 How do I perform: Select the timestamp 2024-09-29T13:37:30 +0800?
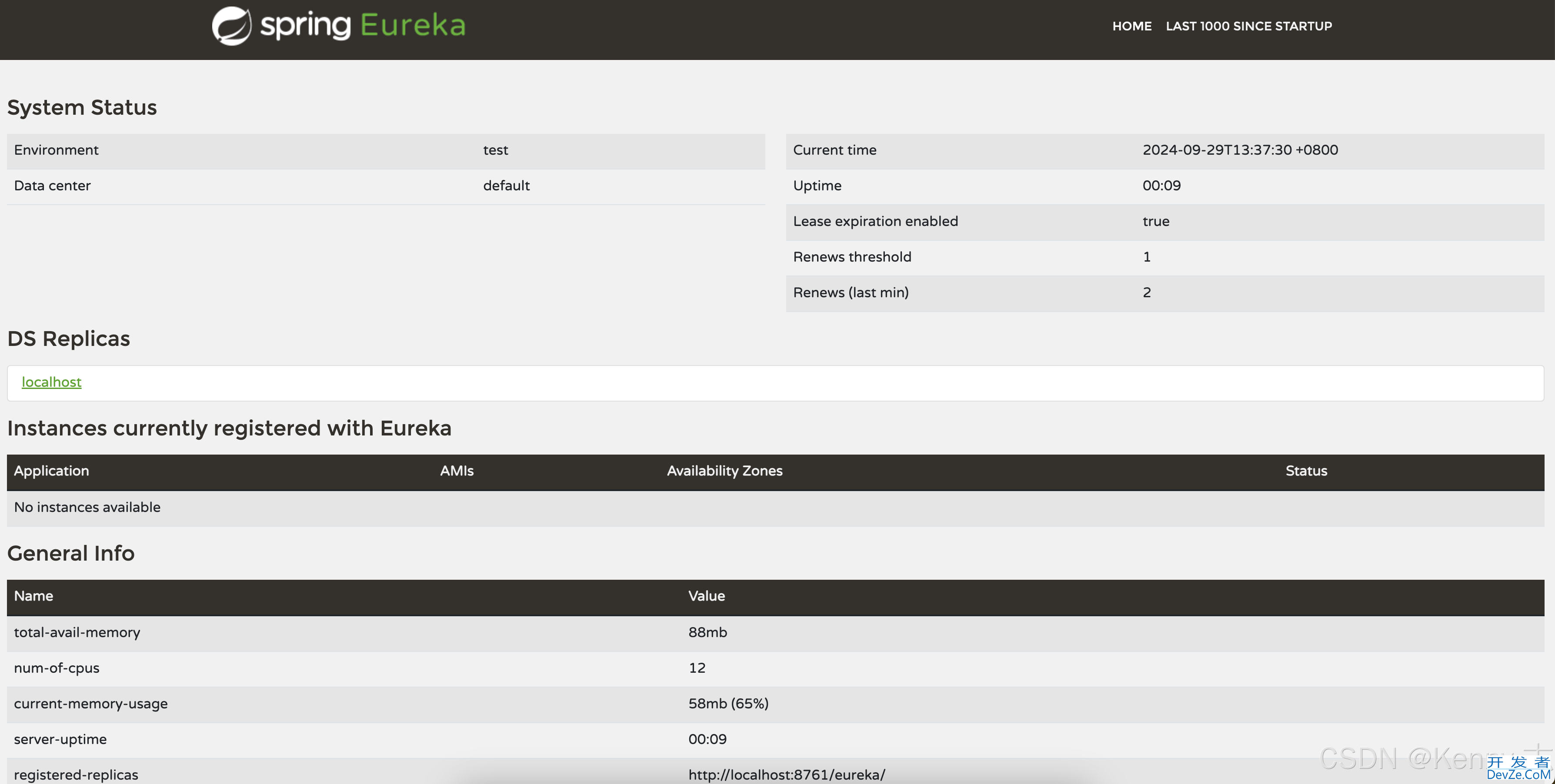(1240, 150)
